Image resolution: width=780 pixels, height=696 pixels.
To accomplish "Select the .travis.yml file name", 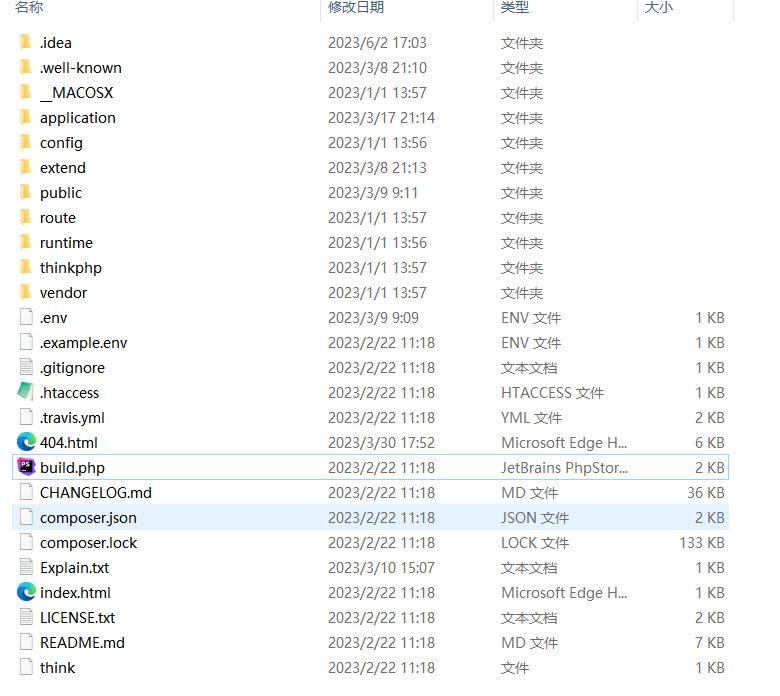I will click(x=72, y=418).
